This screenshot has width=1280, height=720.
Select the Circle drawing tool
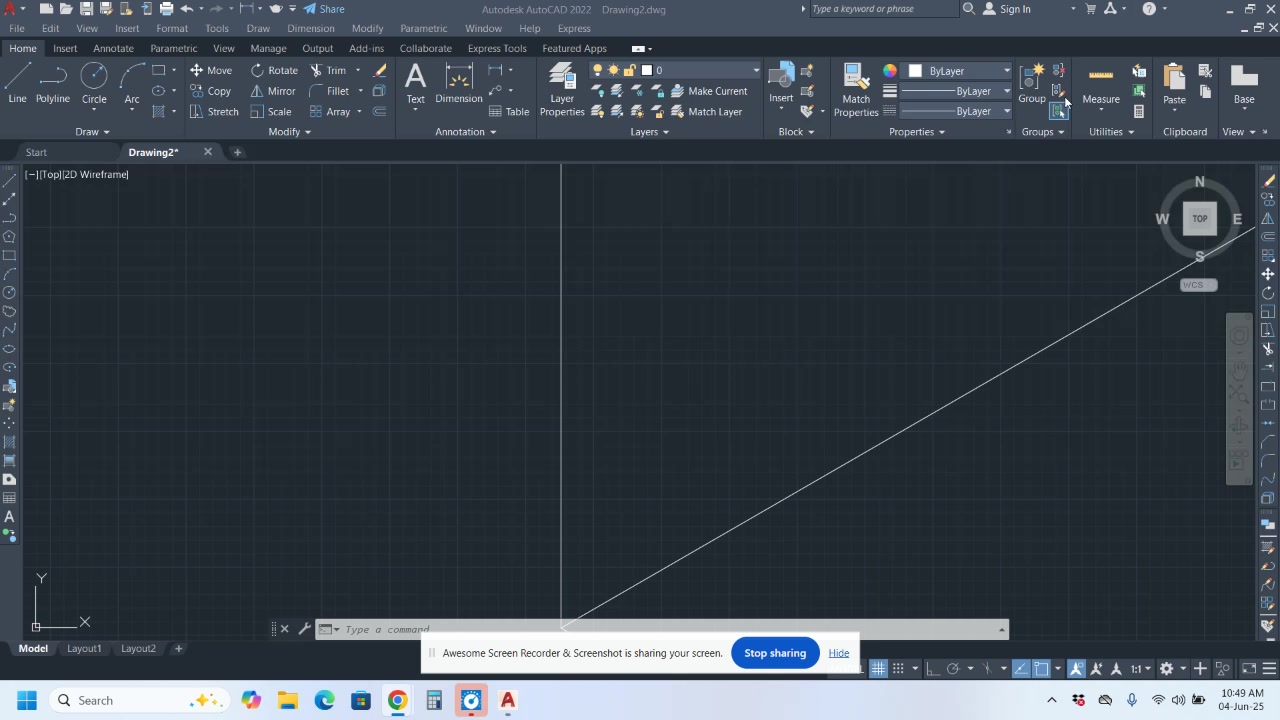94,83
